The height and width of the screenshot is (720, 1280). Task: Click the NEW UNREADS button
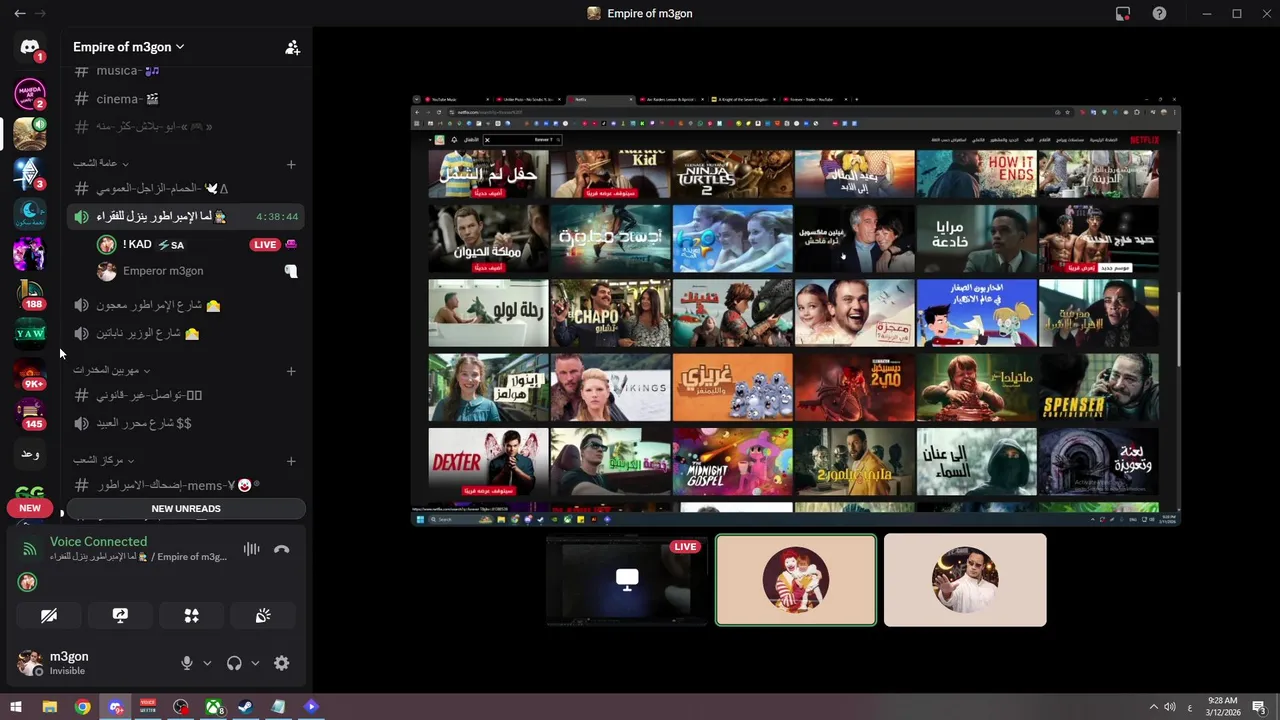[x=186, y=508]
